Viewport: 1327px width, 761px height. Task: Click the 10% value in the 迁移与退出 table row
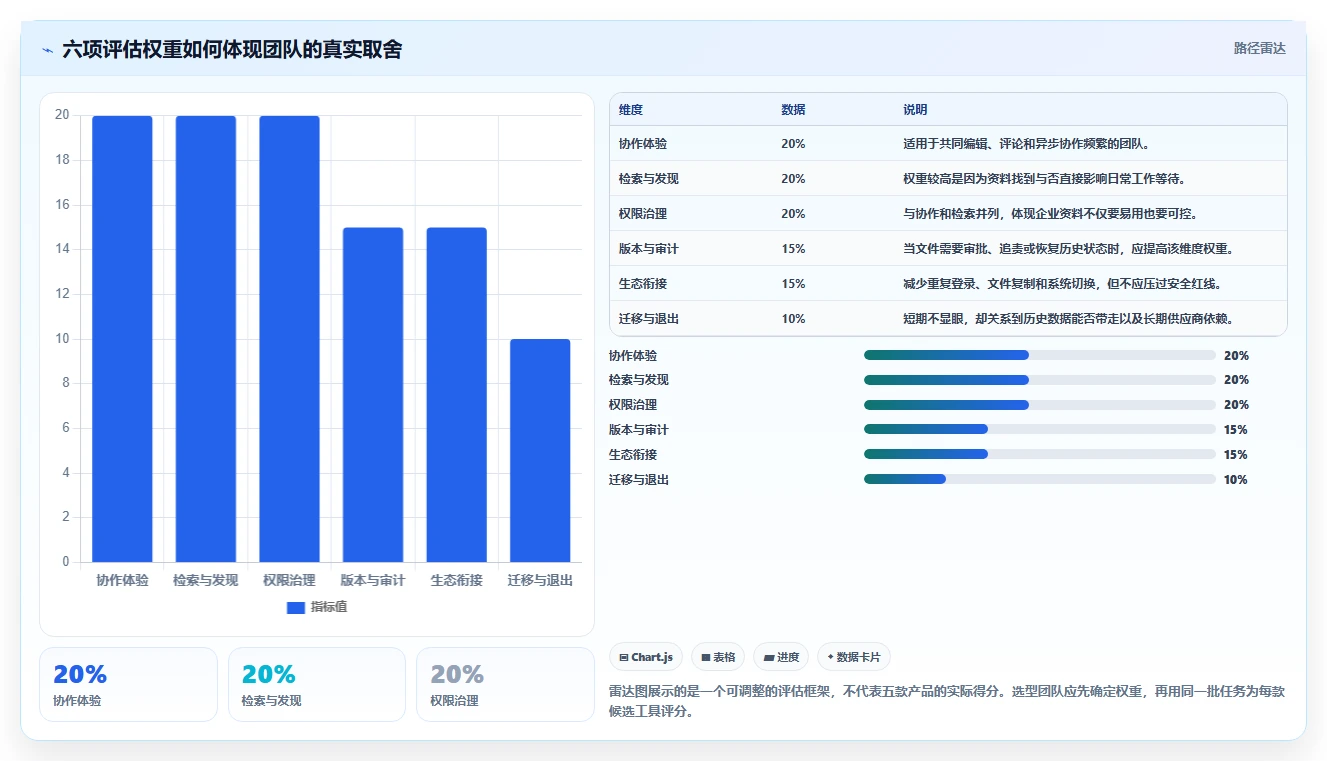click(793, 319)
